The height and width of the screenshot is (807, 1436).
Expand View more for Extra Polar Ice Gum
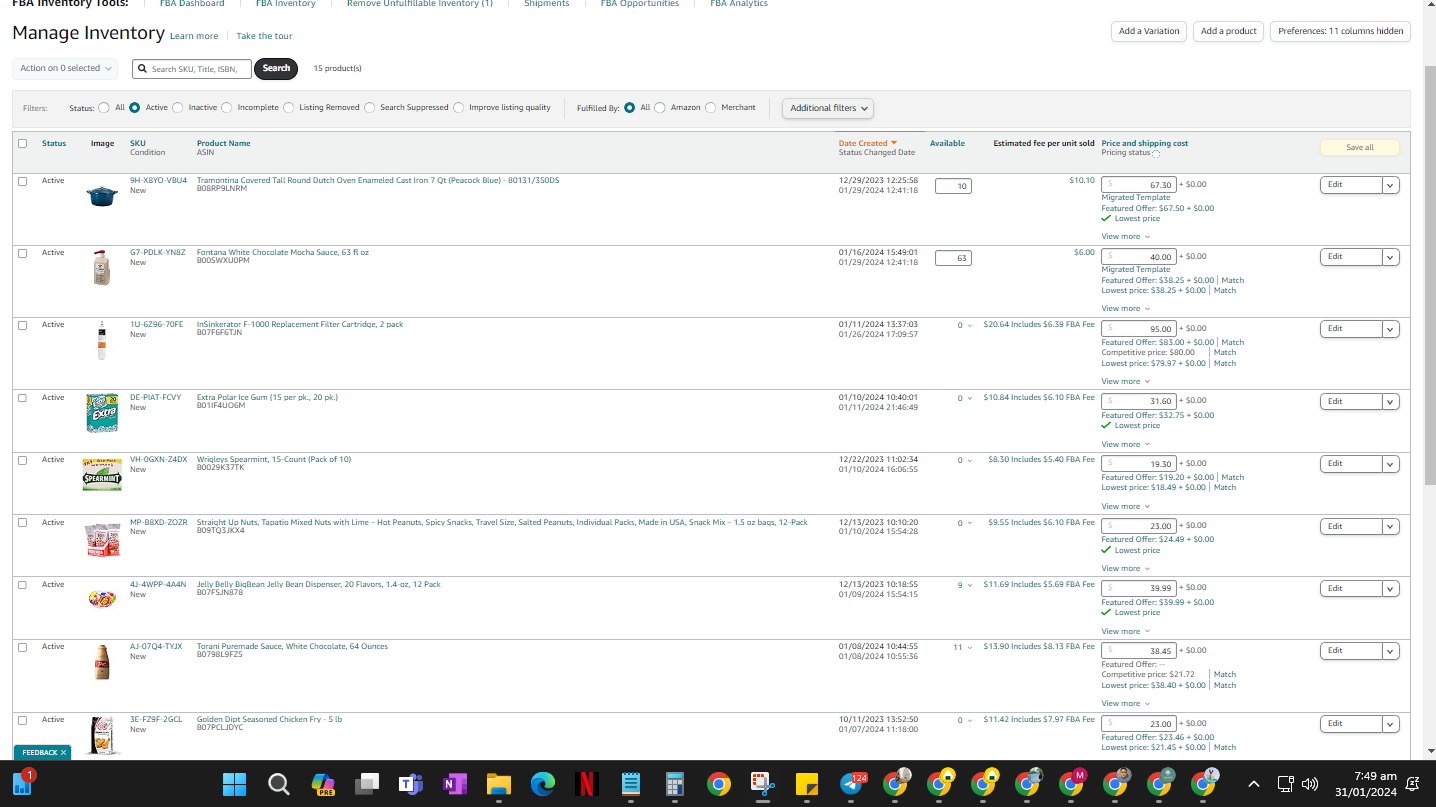(1126, 444)
